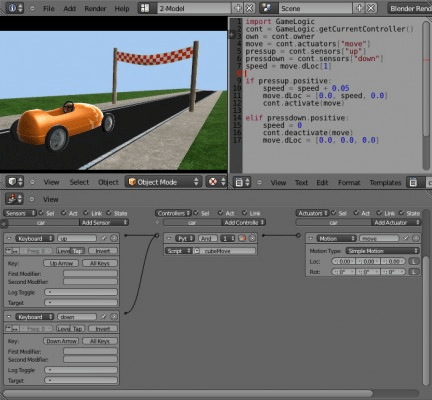Screen dimensions: 432x400
Task: Click the Up Arrow key assignment button
Action: tap(61, 263)
